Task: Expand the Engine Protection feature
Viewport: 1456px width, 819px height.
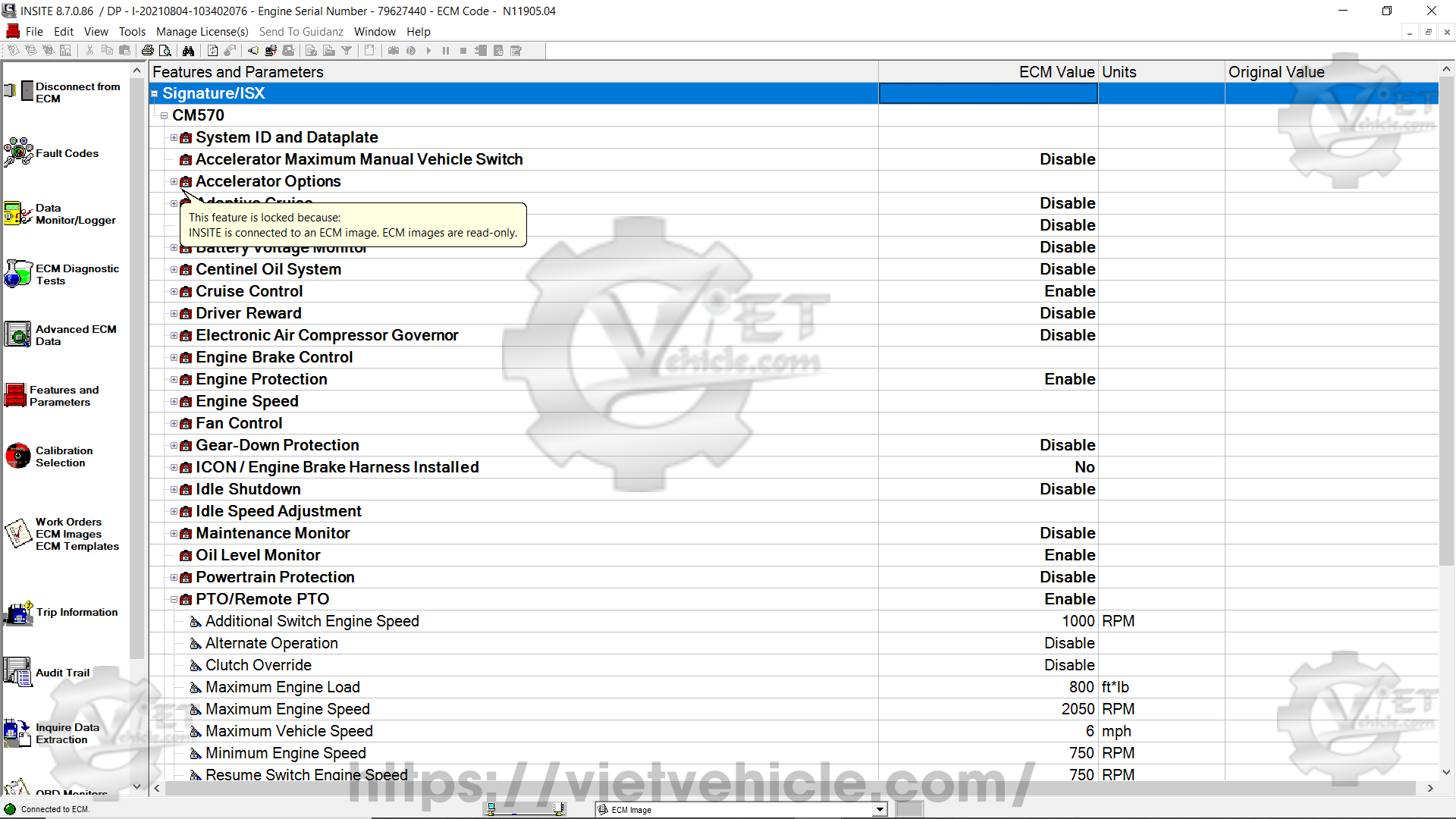Action: click(x=174, y=380)
